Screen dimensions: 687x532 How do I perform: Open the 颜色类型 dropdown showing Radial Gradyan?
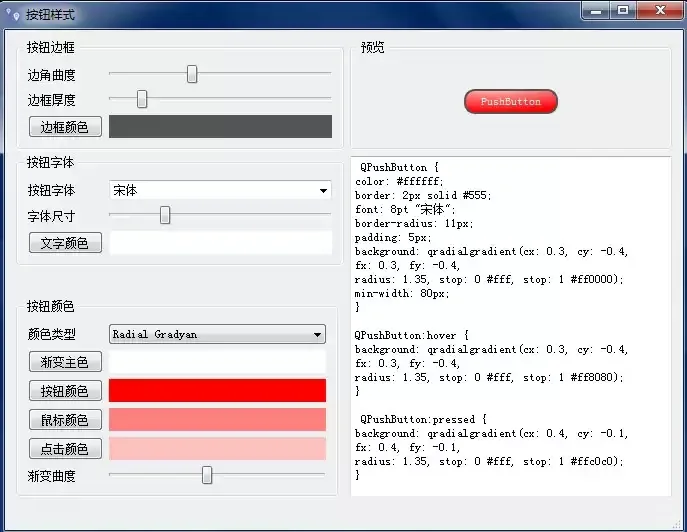(217, 334)
